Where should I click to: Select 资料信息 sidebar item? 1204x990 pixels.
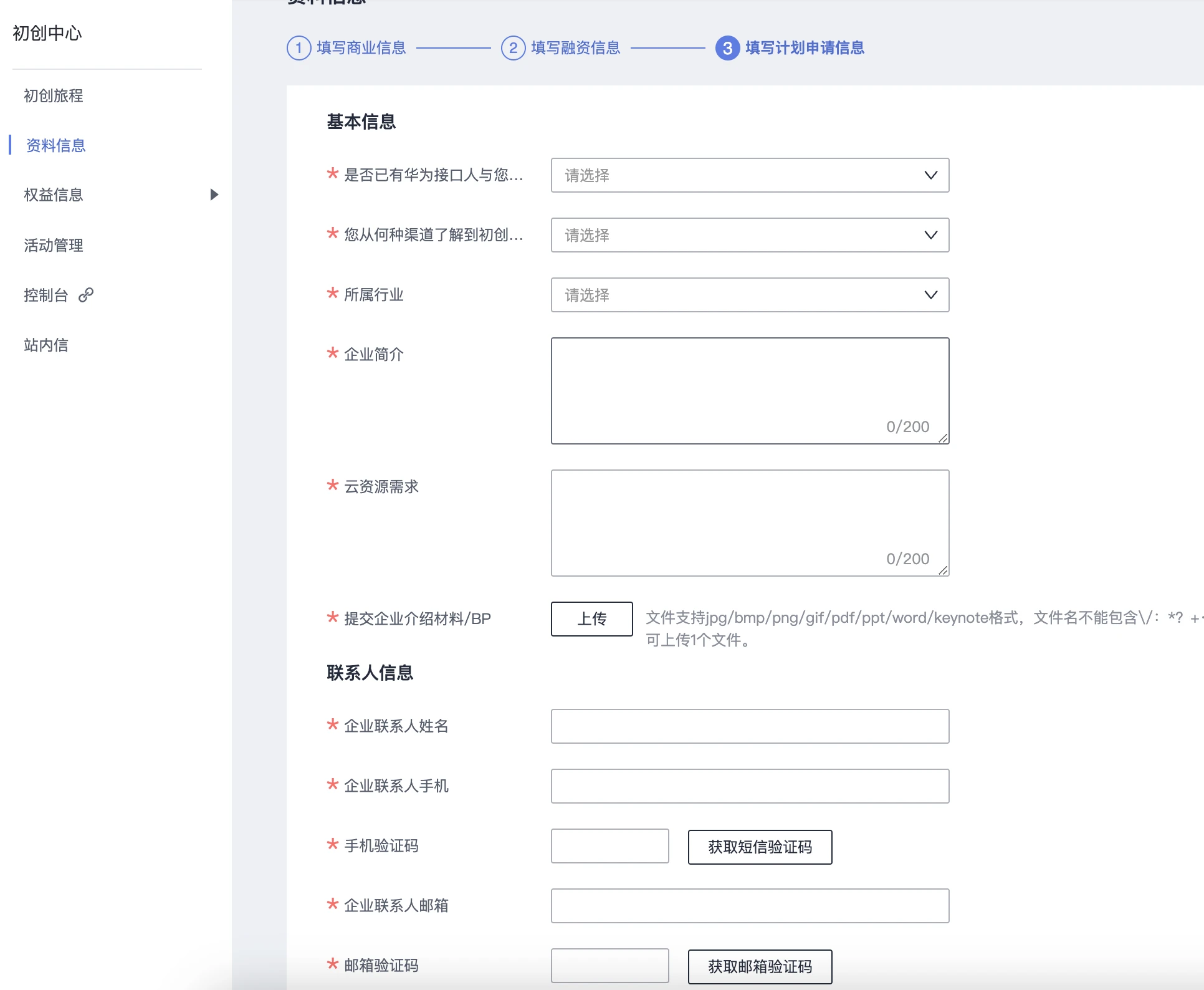point(55,145)
